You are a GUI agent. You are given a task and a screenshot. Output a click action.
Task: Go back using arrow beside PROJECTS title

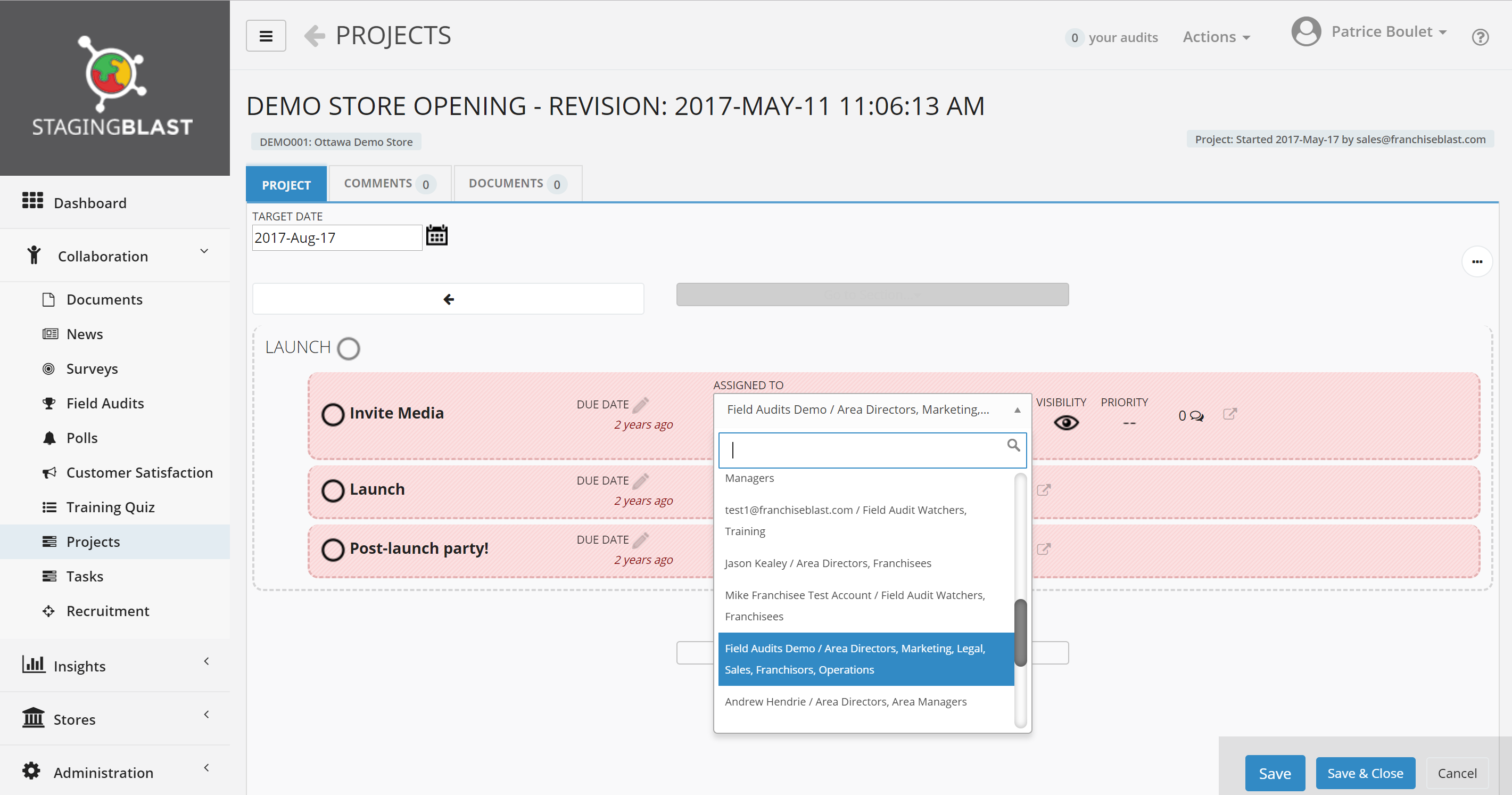pos(315,36)
